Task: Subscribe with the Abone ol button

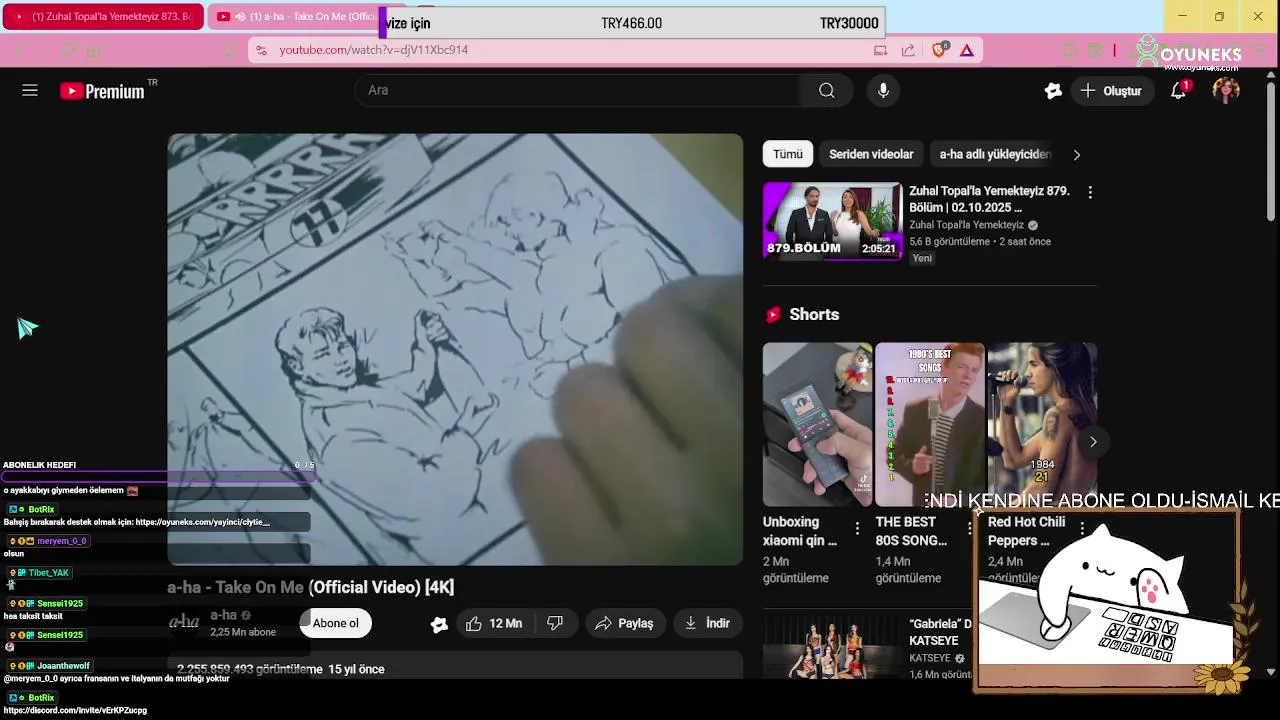Action: tap(336, 623)
